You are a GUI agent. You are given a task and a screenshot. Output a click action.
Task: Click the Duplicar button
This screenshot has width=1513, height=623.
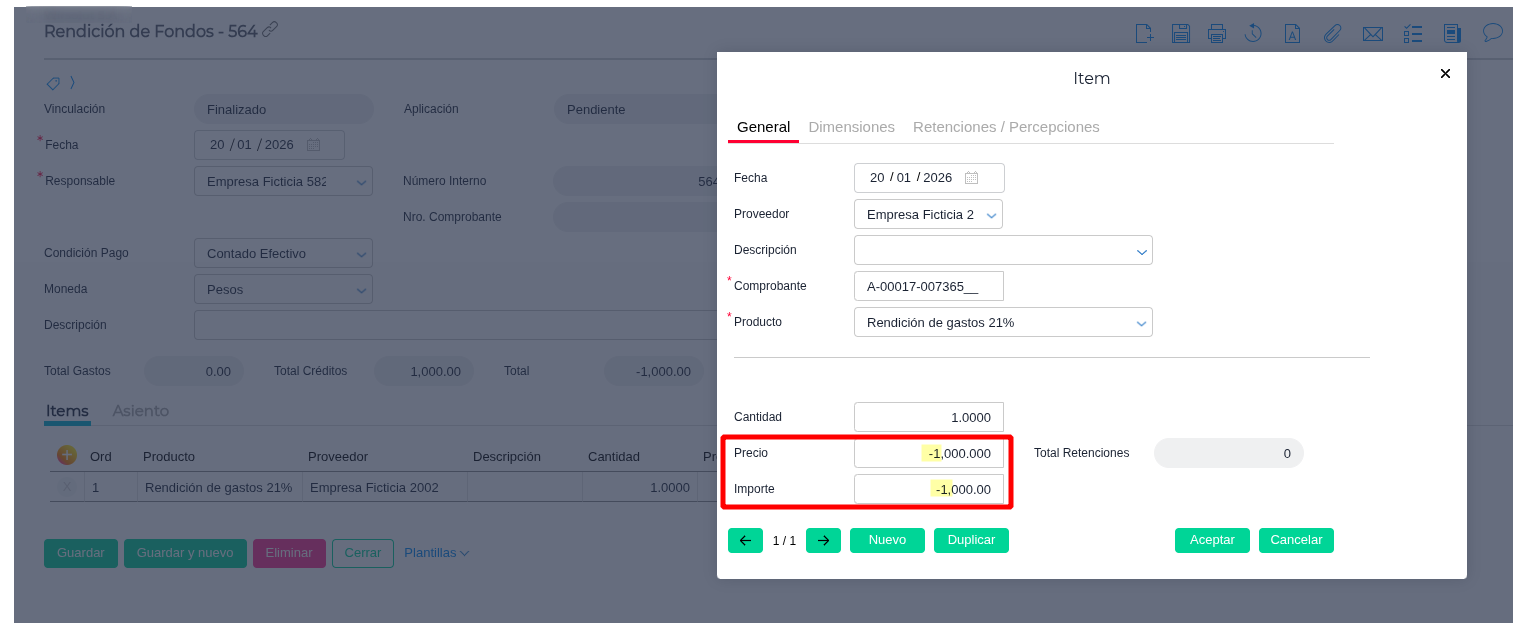pos(971,540)
